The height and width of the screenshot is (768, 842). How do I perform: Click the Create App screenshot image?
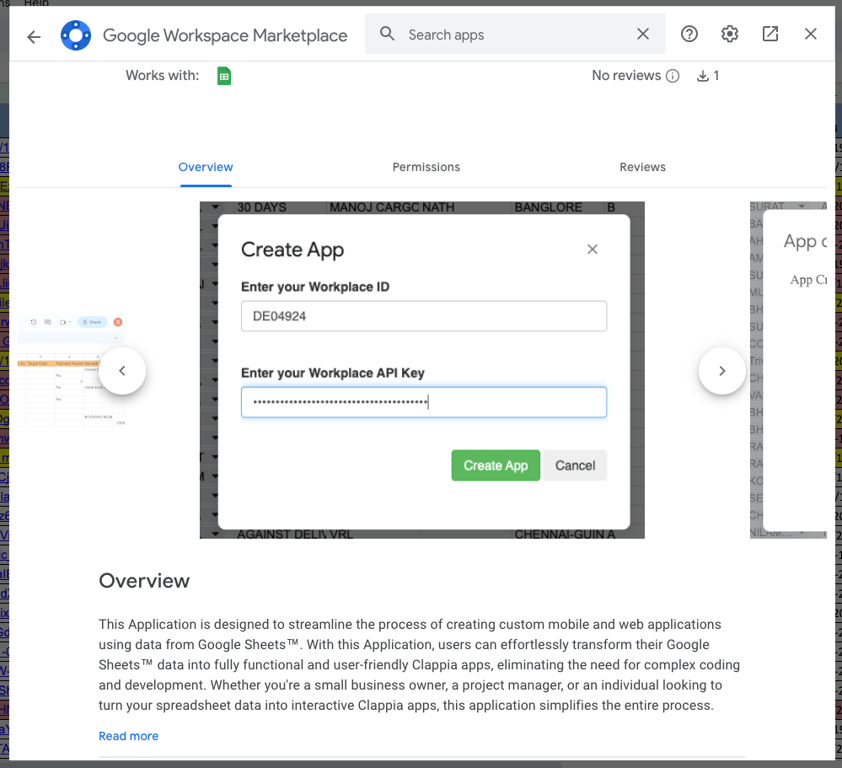coord(422,370)
